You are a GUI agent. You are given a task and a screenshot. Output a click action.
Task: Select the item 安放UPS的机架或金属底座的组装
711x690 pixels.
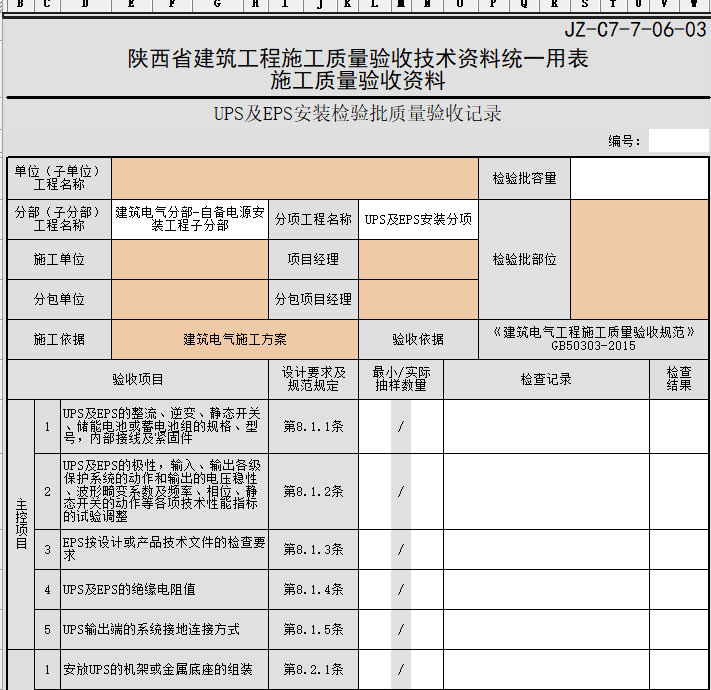[165, 669]
